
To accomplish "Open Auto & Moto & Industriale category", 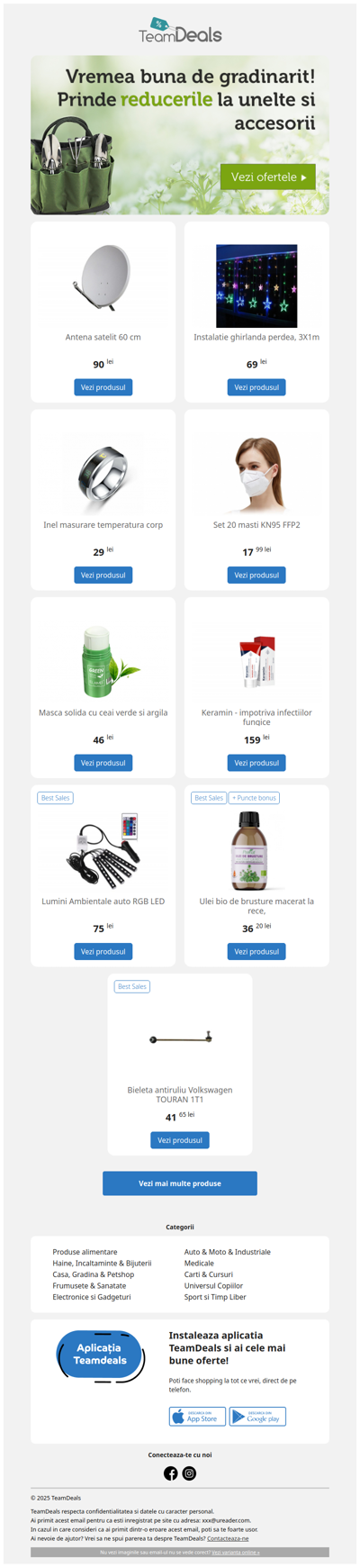I will pyautogui.click(x=227, y=1252).
